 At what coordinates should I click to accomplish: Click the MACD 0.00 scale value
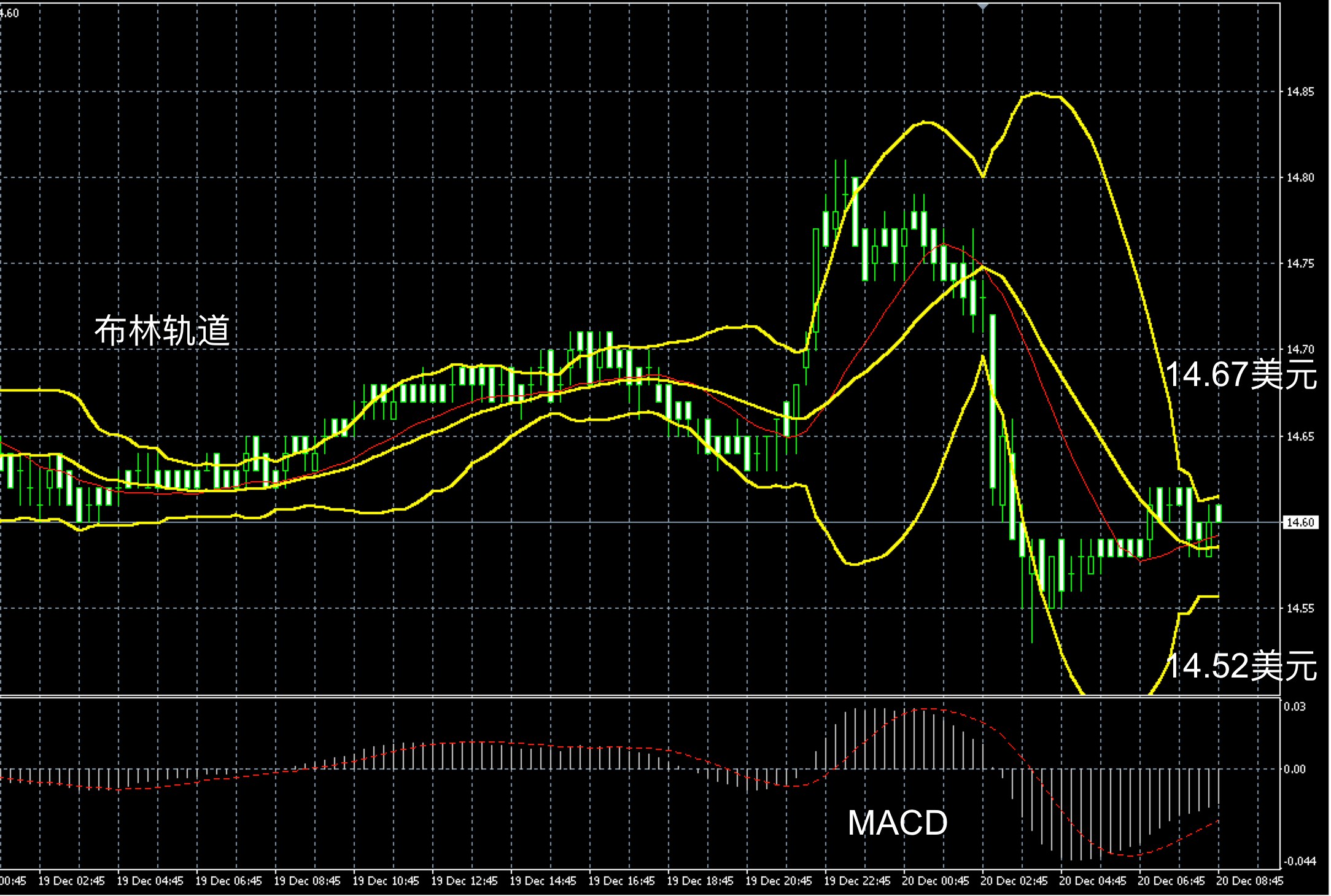(1294, 770)
